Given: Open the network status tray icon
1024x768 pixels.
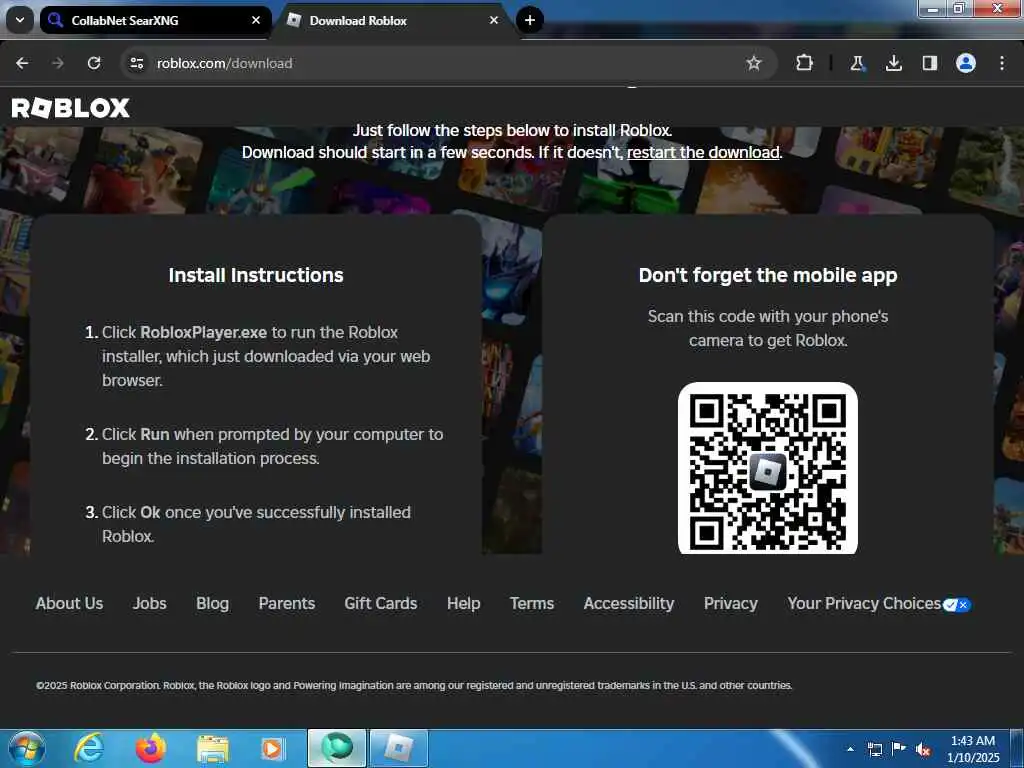Looking at the screenshot, I should point(875,749).
